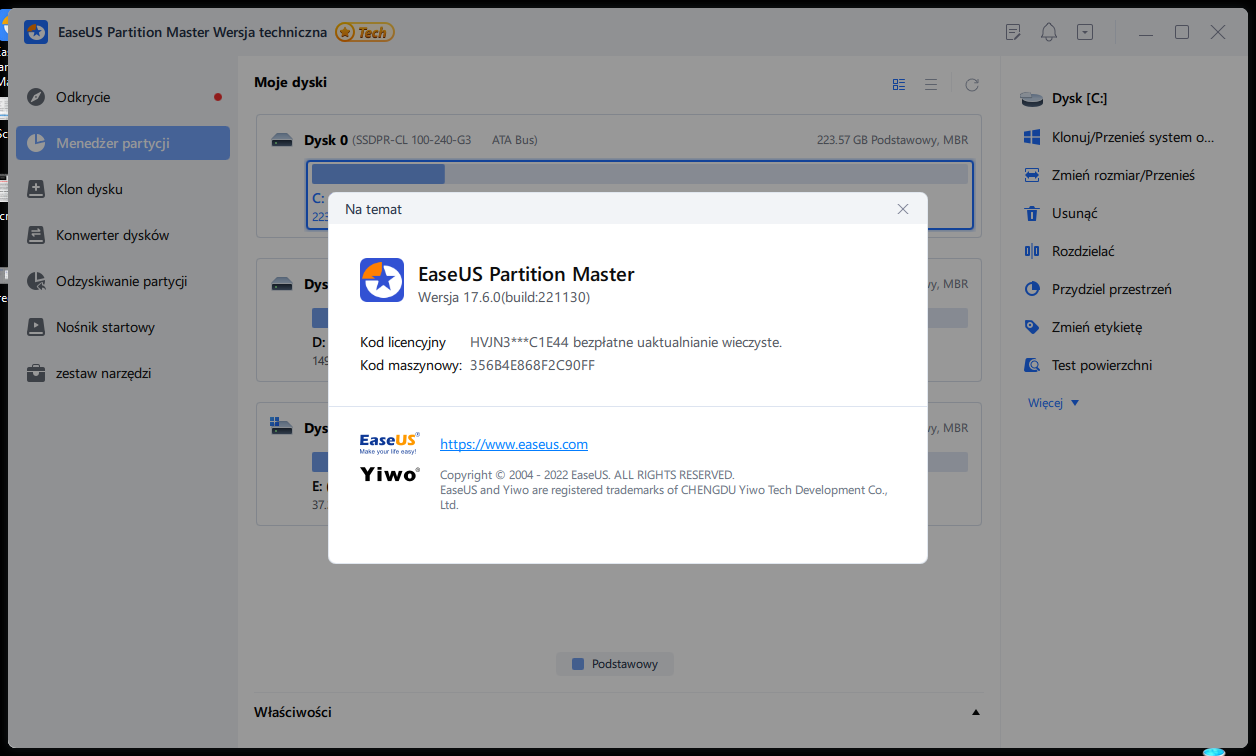Expand the Więcej dropdown
The width and height of the screenshot is (1256, 756).
coord(1053,403)
